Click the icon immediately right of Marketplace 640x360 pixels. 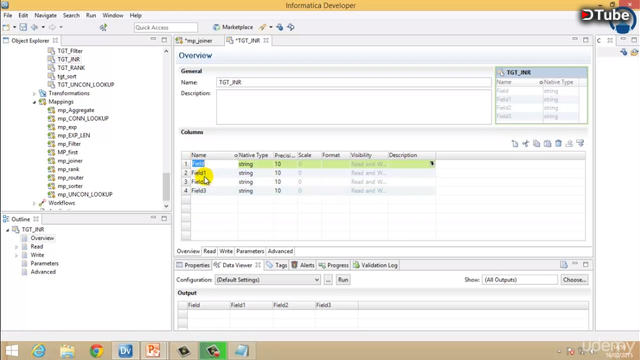pos(262,27)
